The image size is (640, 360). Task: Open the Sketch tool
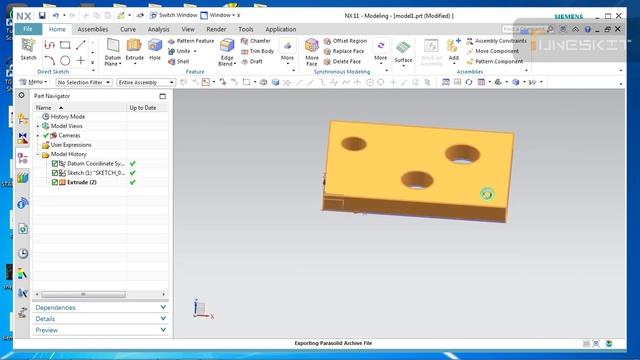pyautogui.click(x=28, y=49)
